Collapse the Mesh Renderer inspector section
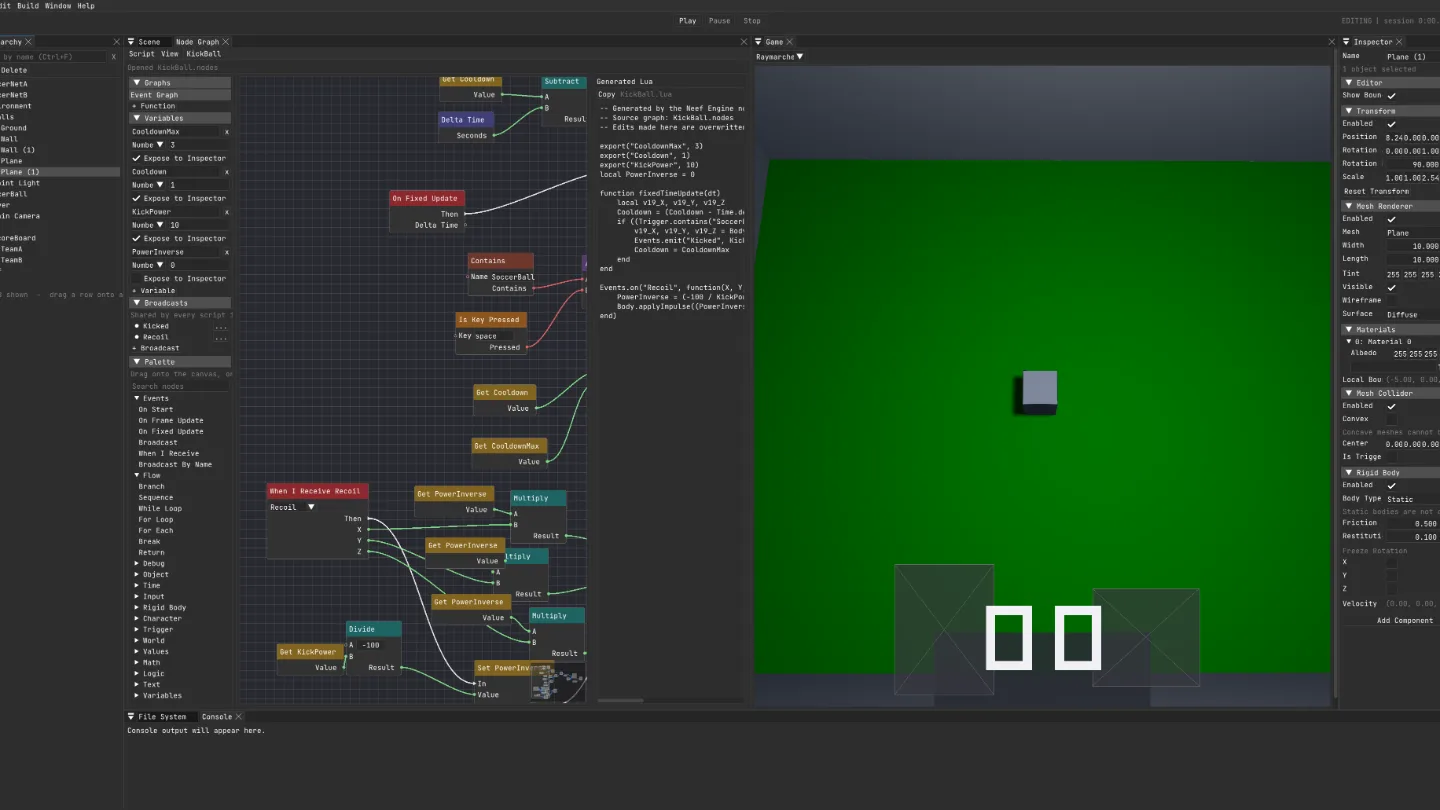The image size is (1440, 810). pos(1390,206)
